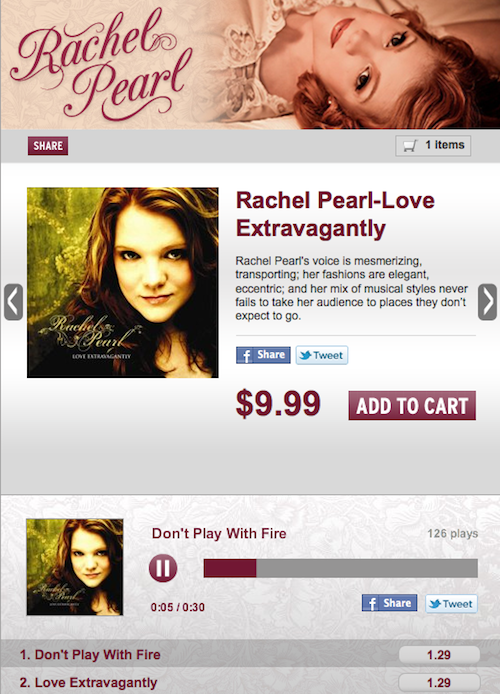Image resolution: width=500 pixels, height=694 pixels.
Task: Open the shopping cart with 1 items
Action: pyautogui.click(x=433, y=146)
